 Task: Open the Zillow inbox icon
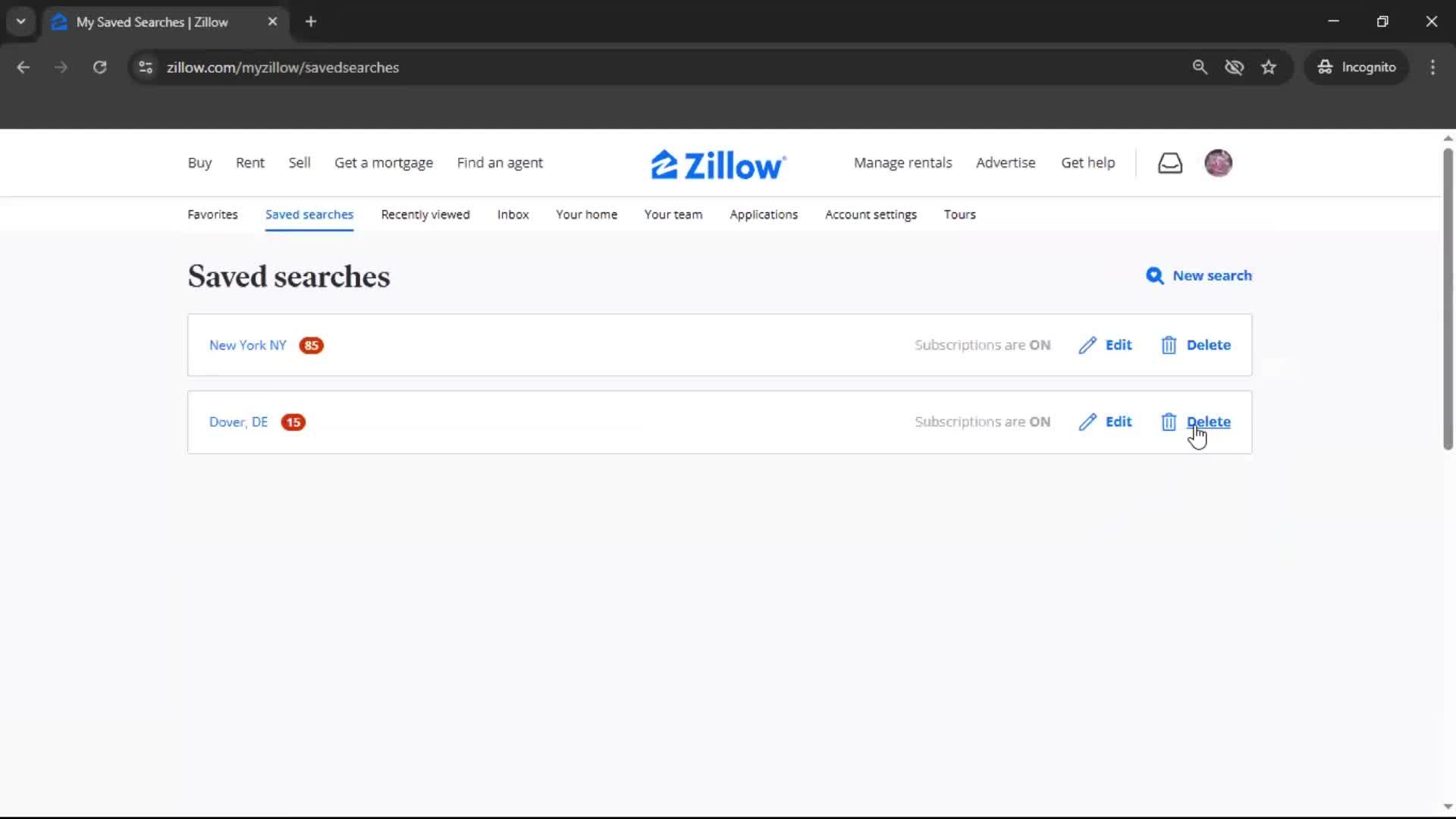[1170, 162]
